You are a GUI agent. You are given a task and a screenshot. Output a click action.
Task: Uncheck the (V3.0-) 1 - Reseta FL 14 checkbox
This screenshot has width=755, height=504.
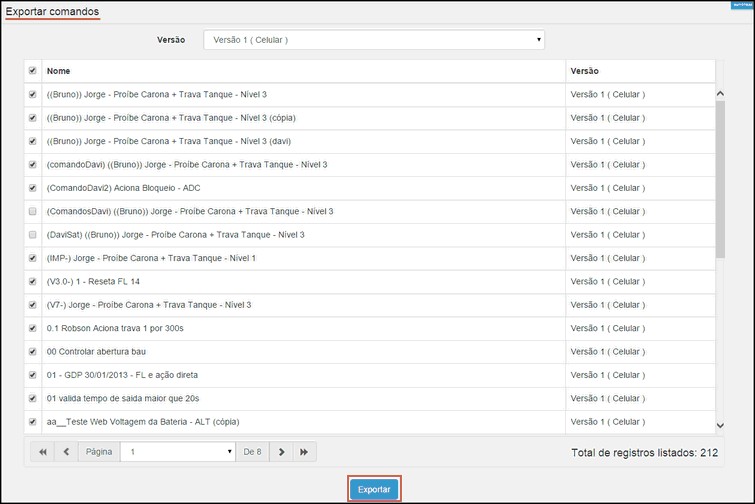coord(33,282)
